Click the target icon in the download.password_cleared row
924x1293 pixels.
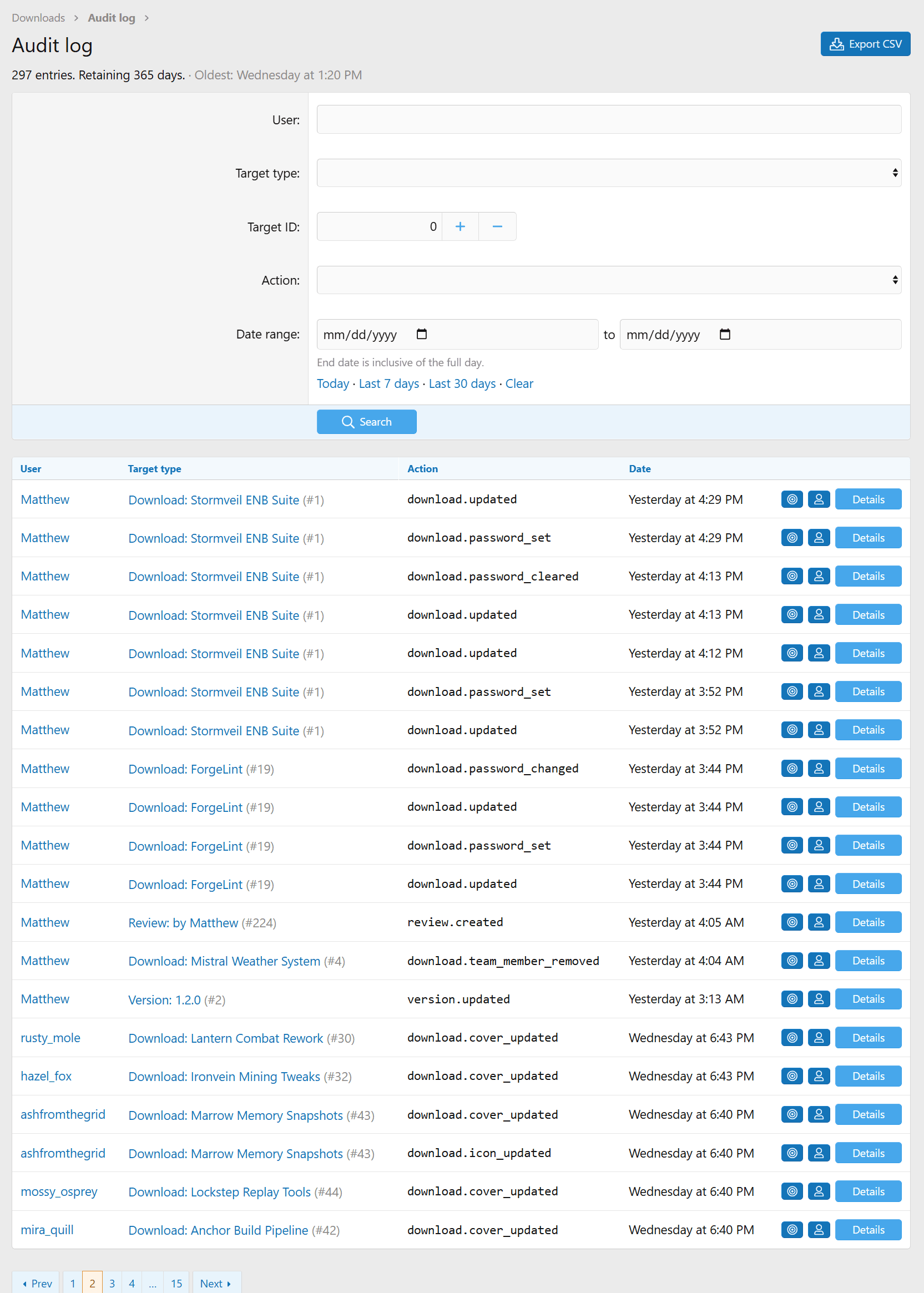pyautogui.click(x=791, y=575)
